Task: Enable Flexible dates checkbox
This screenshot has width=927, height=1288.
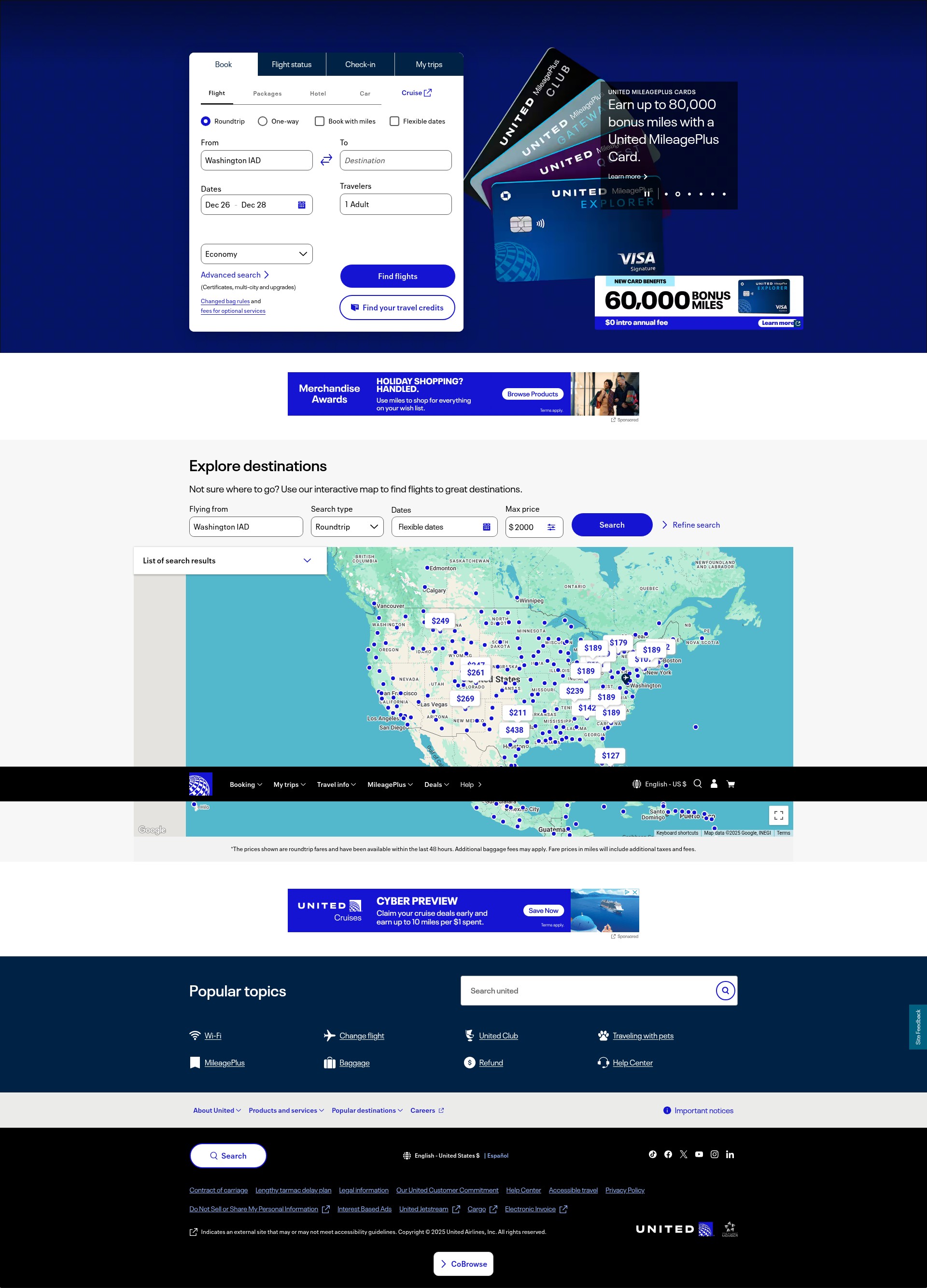Action: (394, 121)
